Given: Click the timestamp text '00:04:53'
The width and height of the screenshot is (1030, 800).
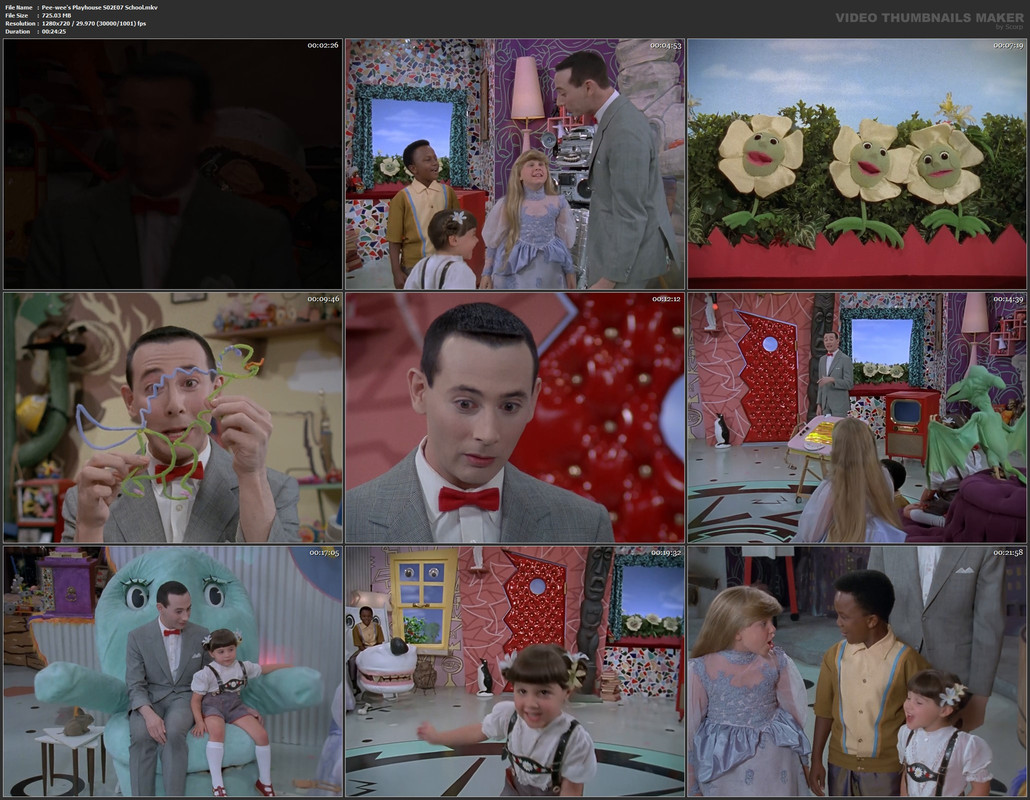Looking at the screenshot, I should (665, 45).
